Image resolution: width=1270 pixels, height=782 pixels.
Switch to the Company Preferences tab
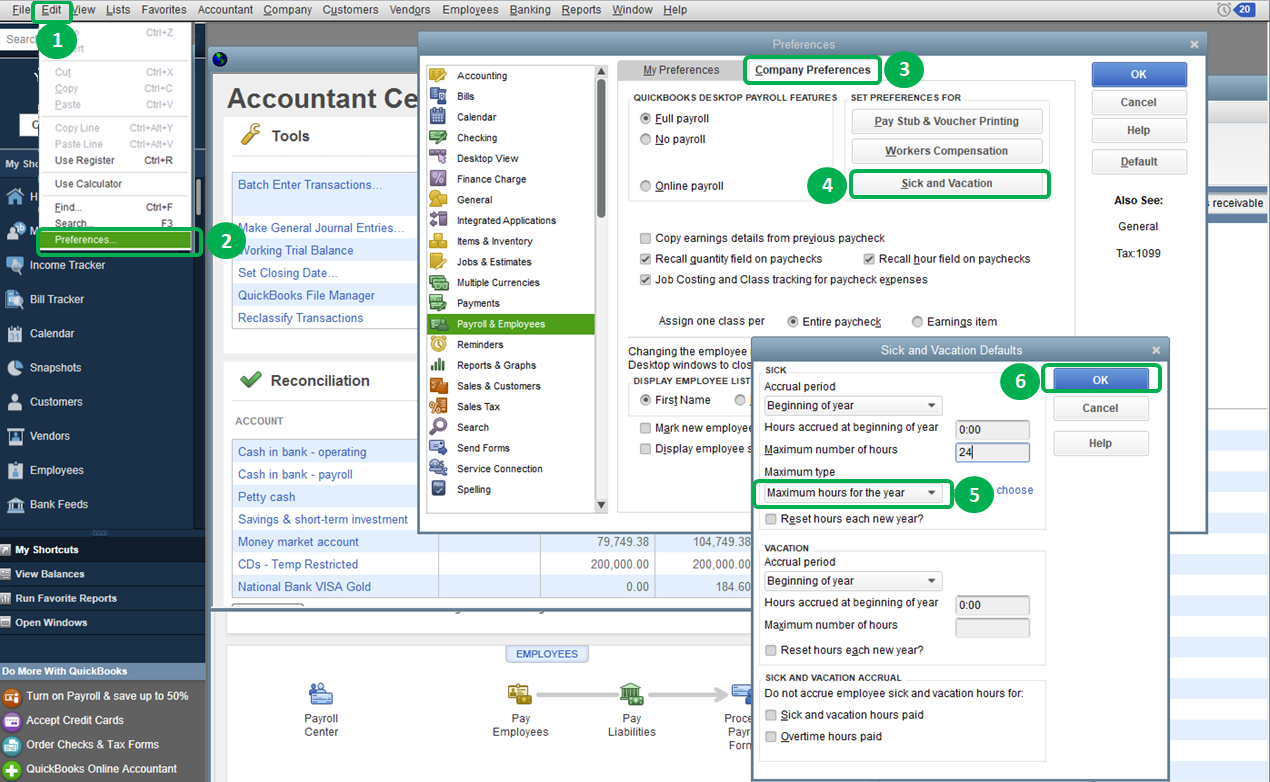[813, 70]
